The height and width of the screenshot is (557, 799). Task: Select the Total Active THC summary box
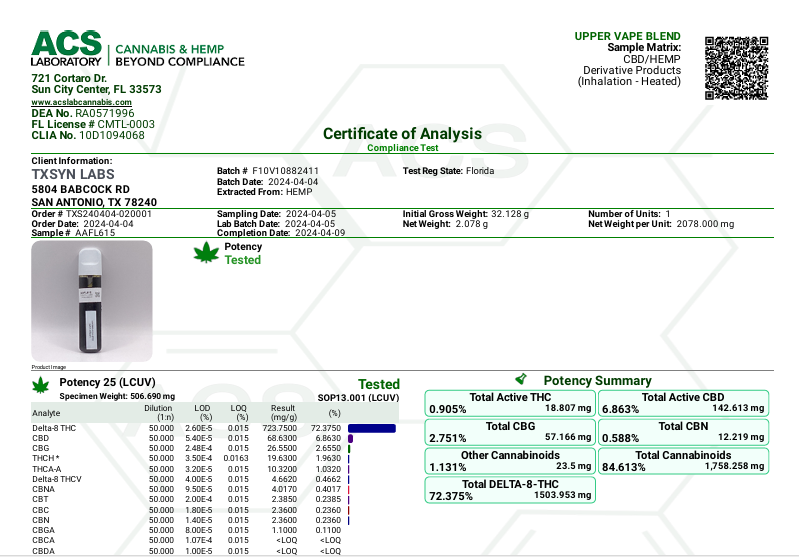pos(510,403)
